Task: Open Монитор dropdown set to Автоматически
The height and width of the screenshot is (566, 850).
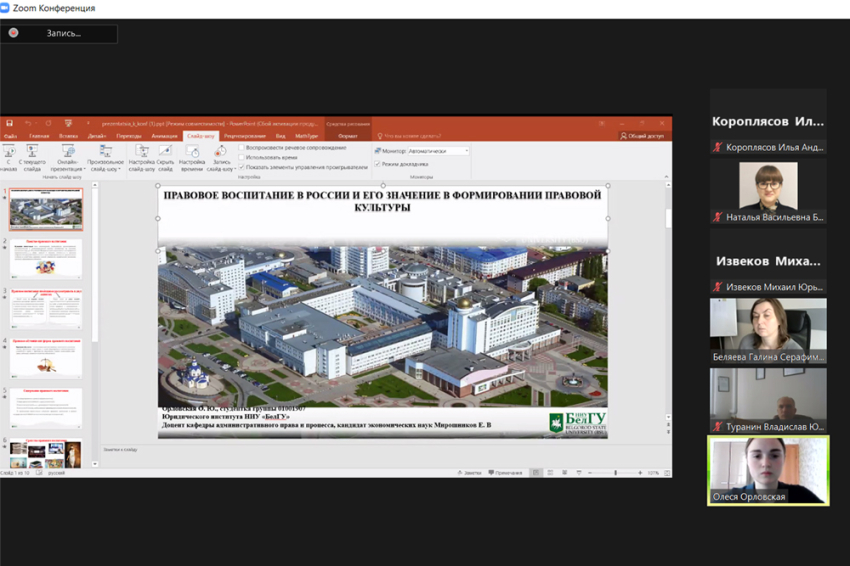Action: click(438, 151)
